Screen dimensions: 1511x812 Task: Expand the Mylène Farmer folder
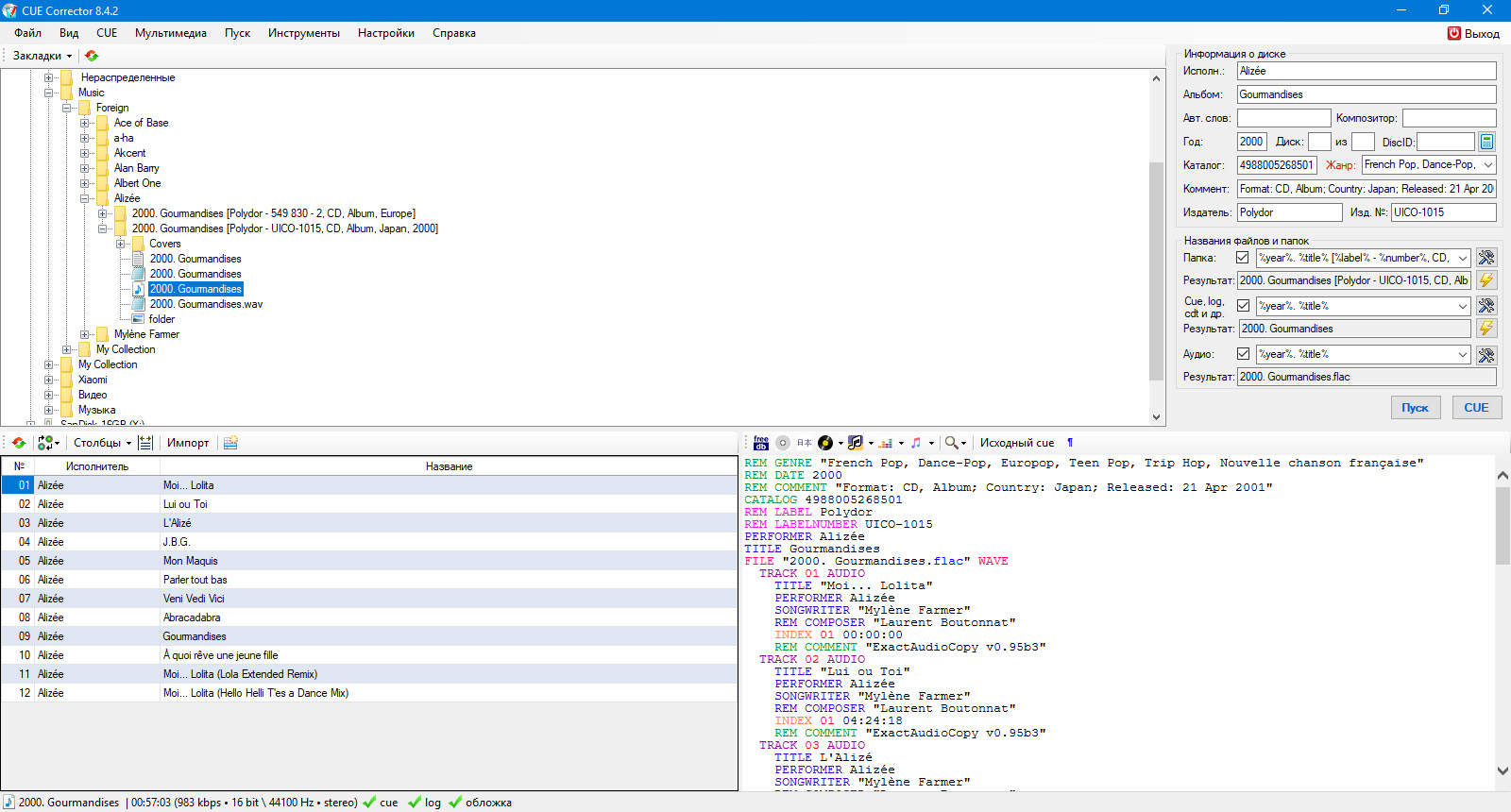tap(85, 334)
